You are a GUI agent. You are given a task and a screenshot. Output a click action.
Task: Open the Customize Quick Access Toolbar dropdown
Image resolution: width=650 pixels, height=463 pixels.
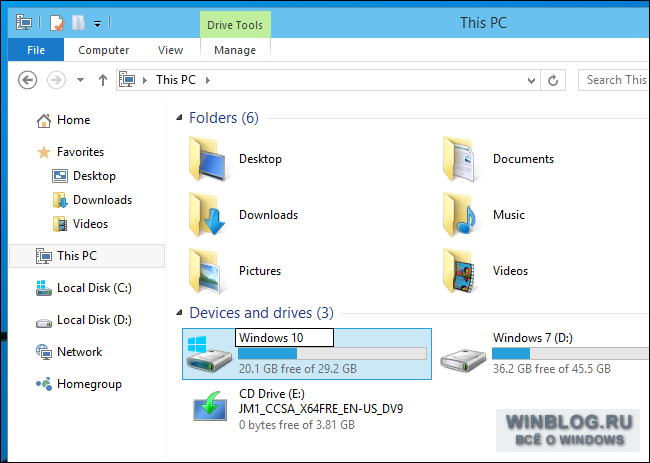(x=97, y=24)
